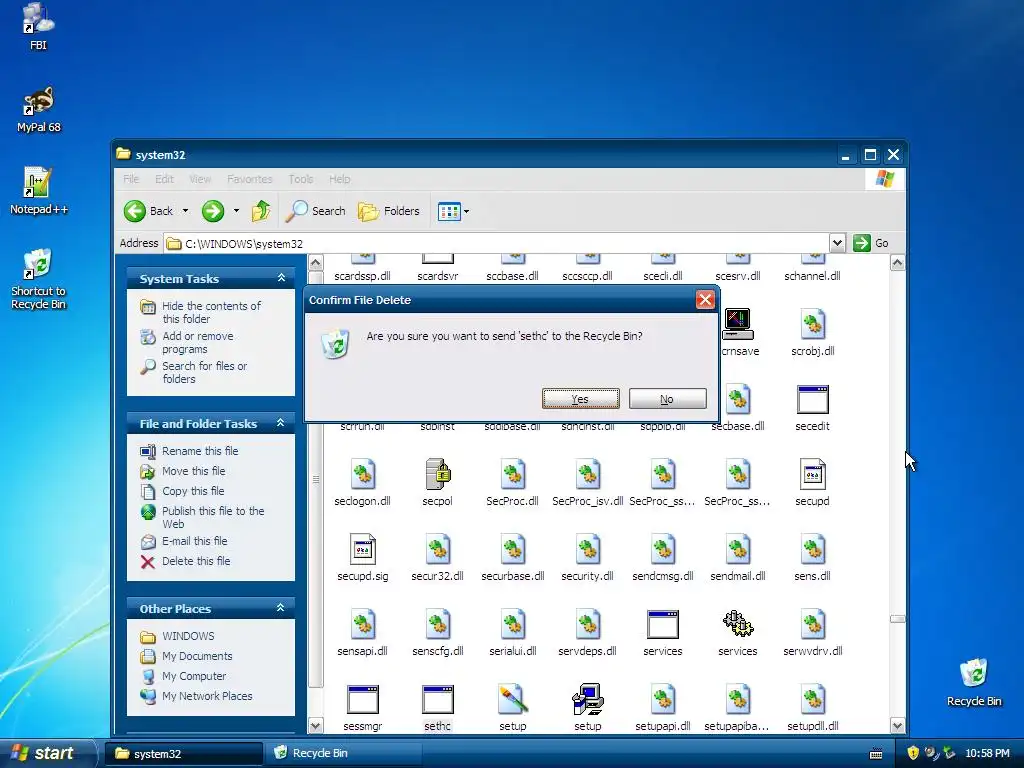Viewport: 1024px width, 768px height.
Task: Select the sessmgr file icon
Action: click(x=362, y=700)
